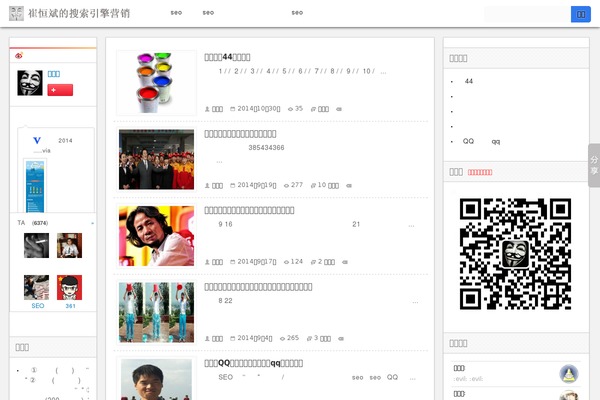Open the blue infographic thumbnail in Weibo feed
Screen dimensions: 600x400
click(x=35, y=186)
